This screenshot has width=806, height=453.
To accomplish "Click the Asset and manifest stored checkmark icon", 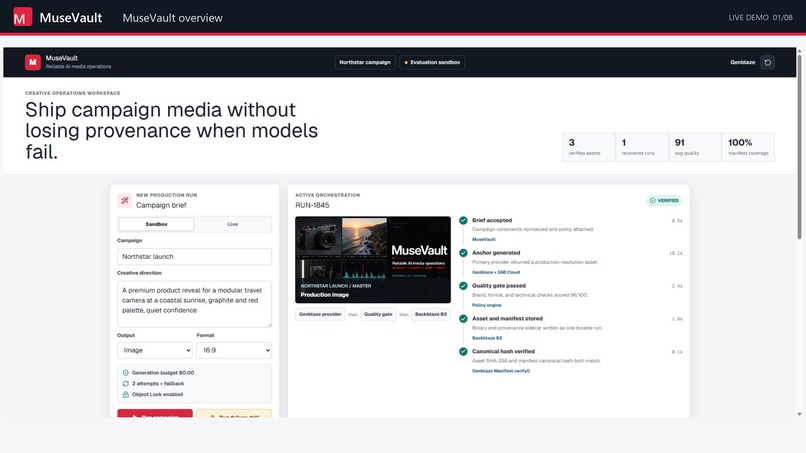I will click(463, 319).
